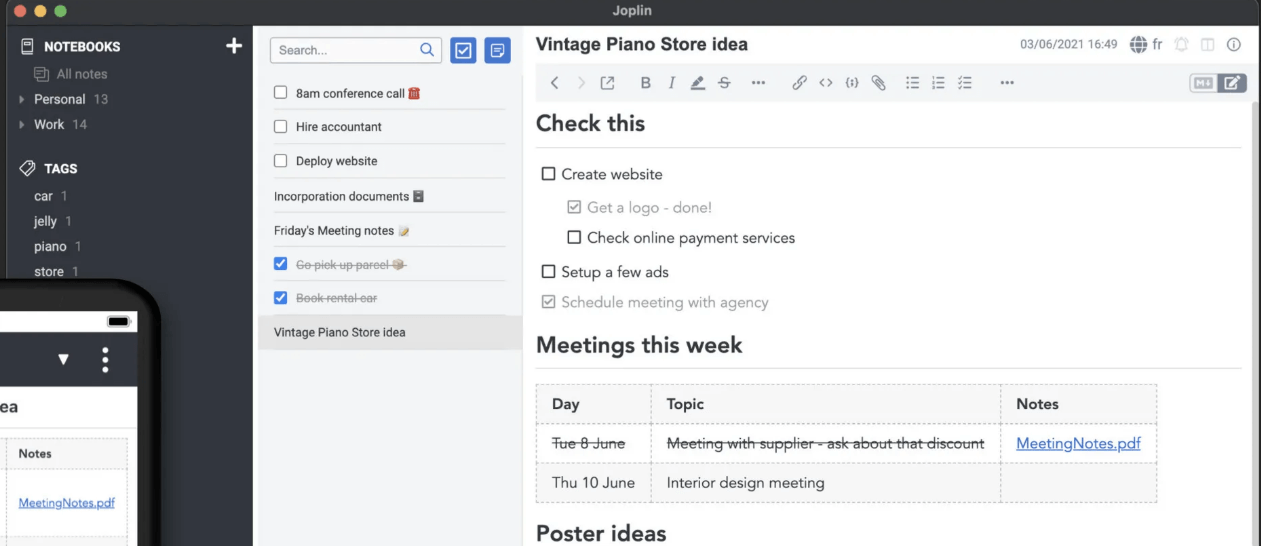
Task: Tick the Setup a few ads checkbox
Action: pos(548,272)
